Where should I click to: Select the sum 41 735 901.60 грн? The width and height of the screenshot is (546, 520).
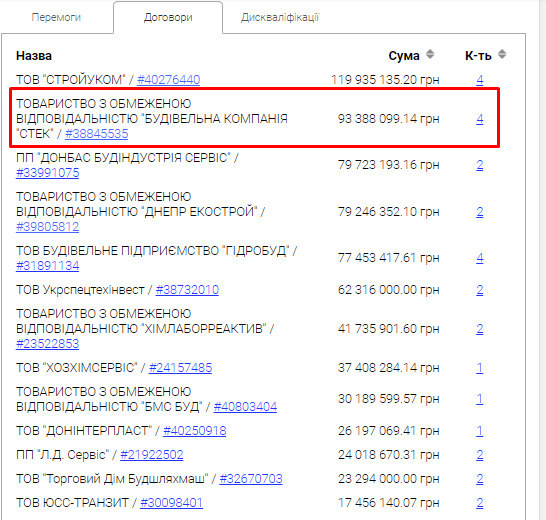[389, 329]
